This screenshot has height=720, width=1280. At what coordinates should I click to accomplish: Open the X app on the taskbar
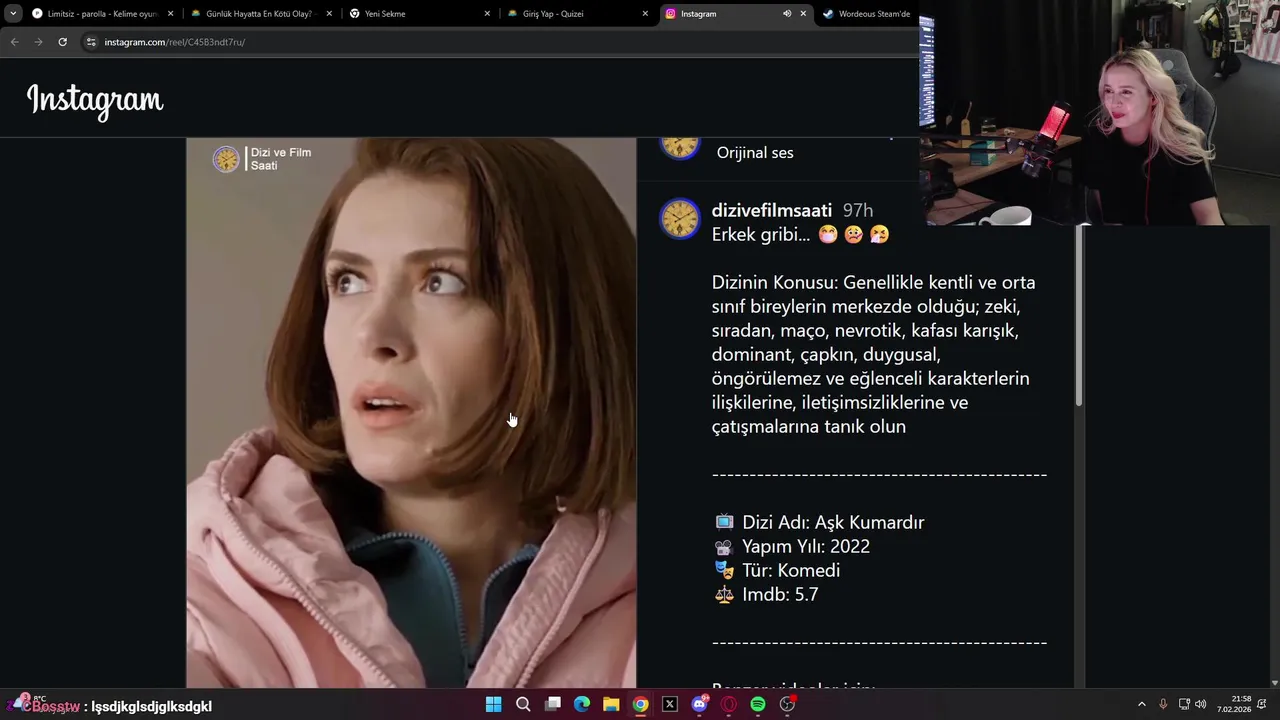(670, 704)
